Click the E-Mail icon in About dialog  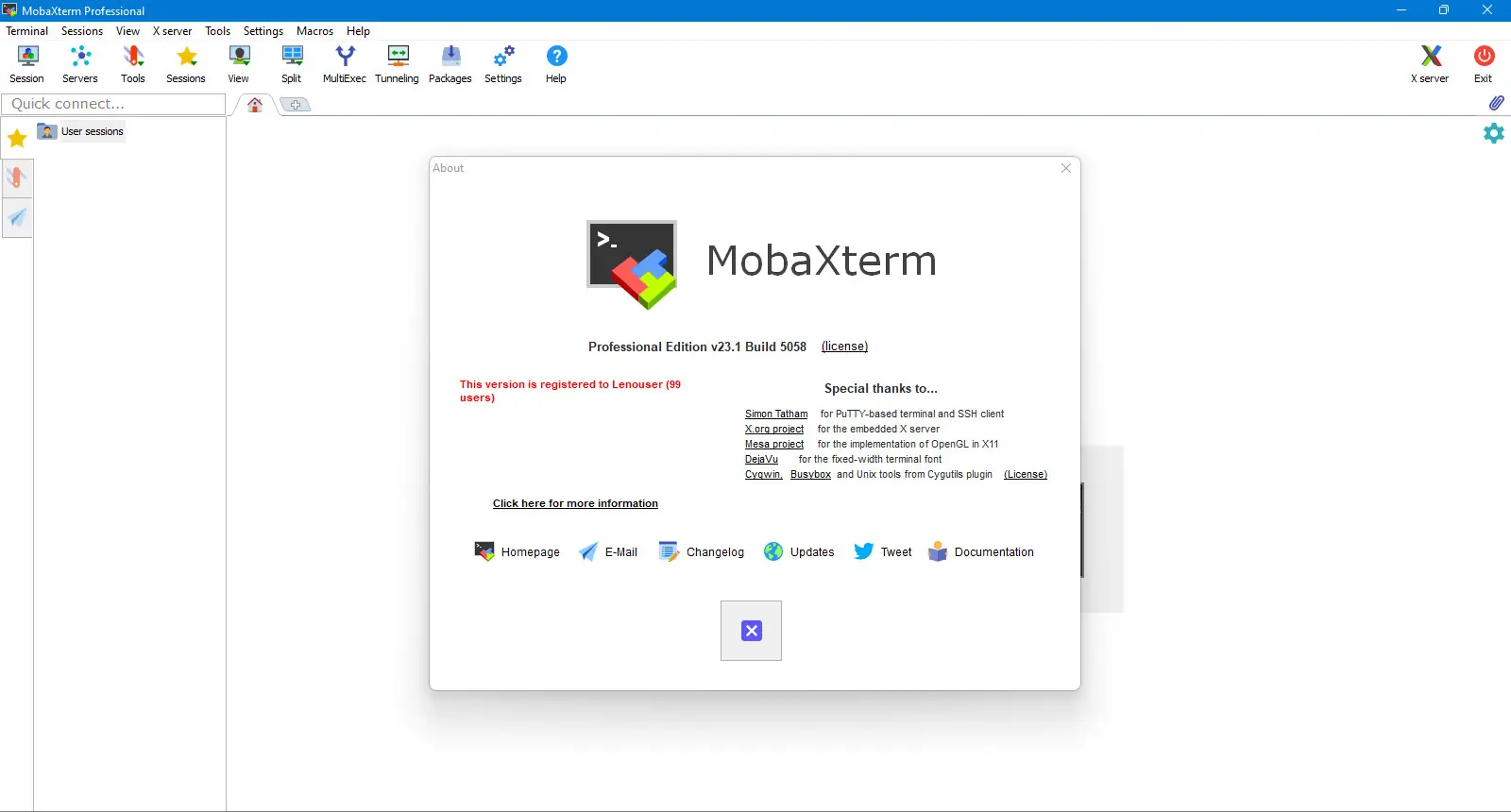tap(588, 552)
